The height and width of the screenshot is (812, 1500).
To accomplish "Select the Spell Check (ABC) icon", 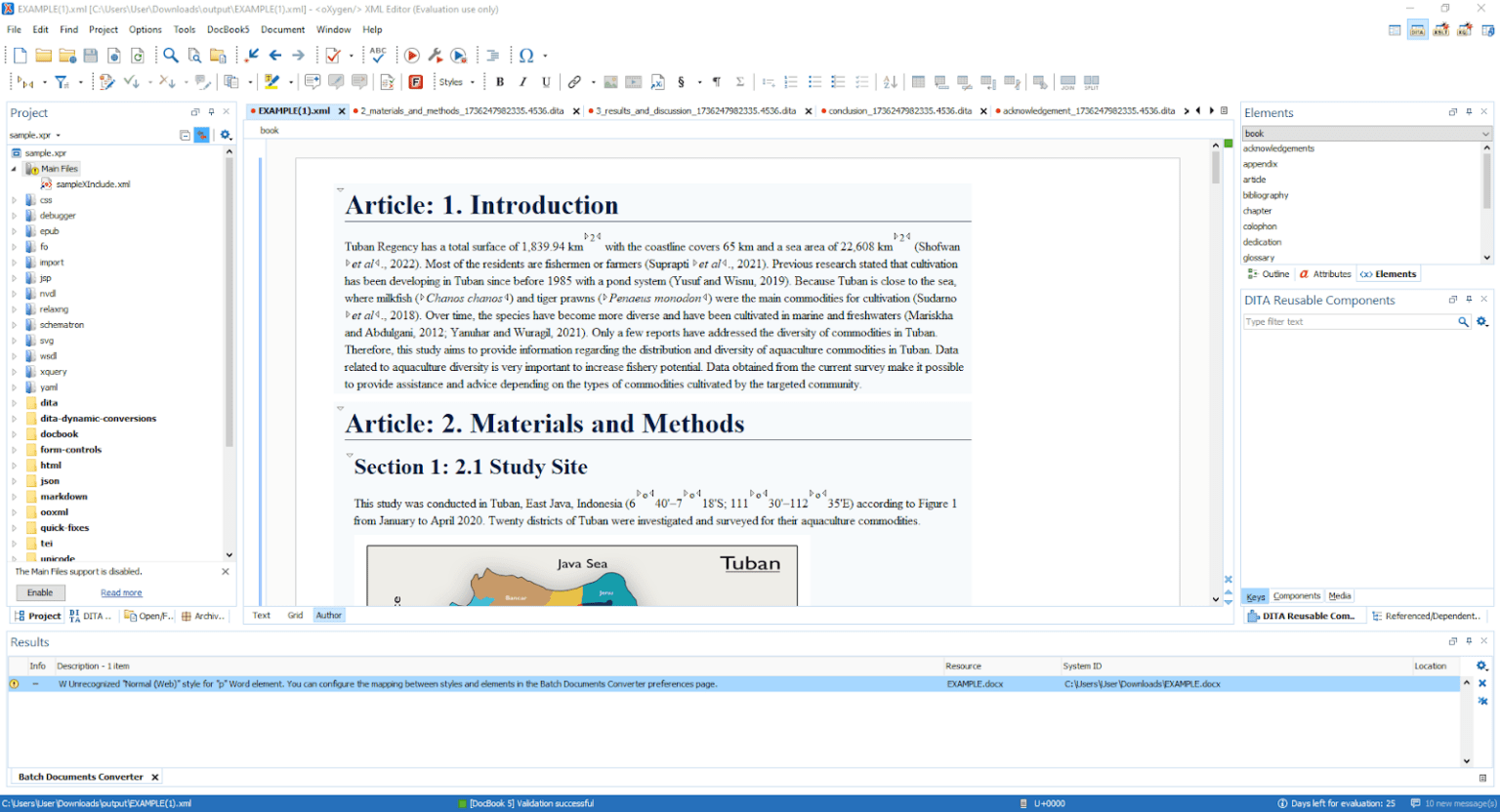I will 377,55.
